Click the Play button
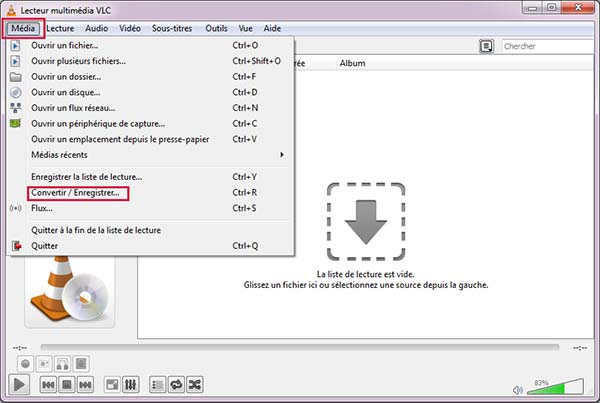Viewport: 600px width, 403px height. (19, 384)
